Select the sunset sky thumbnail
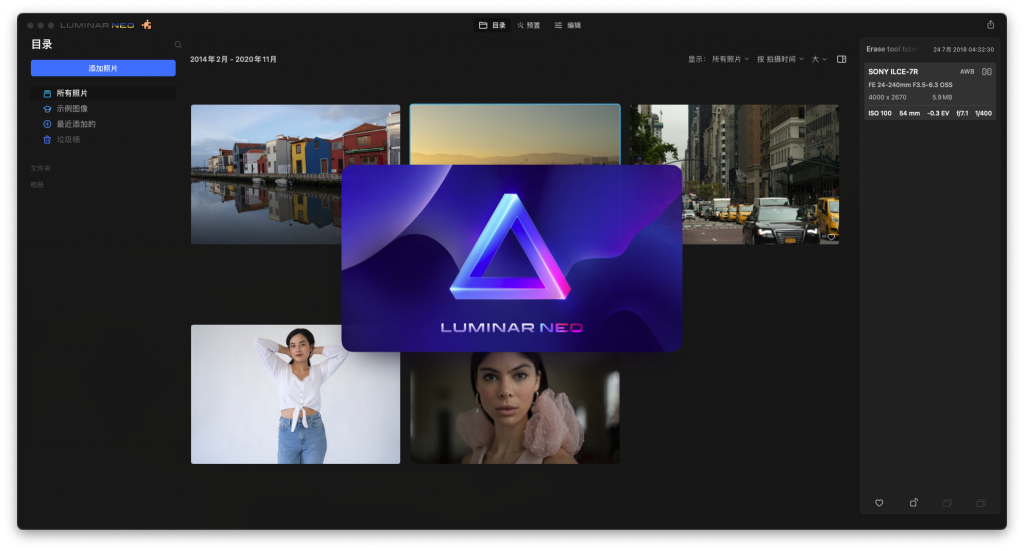 (x=515, y=134)
